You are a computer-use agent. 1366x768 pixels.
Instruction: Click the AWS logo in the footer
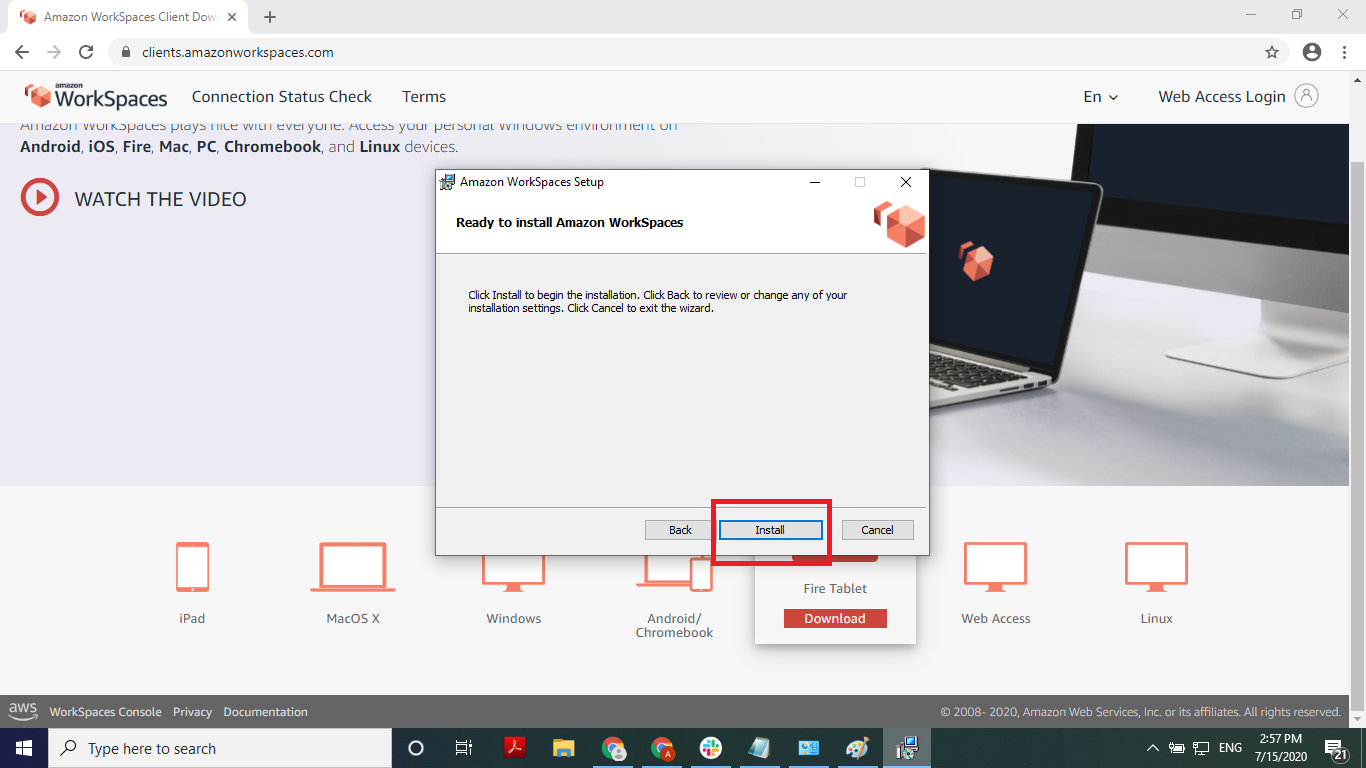click(x=23, y=711)
